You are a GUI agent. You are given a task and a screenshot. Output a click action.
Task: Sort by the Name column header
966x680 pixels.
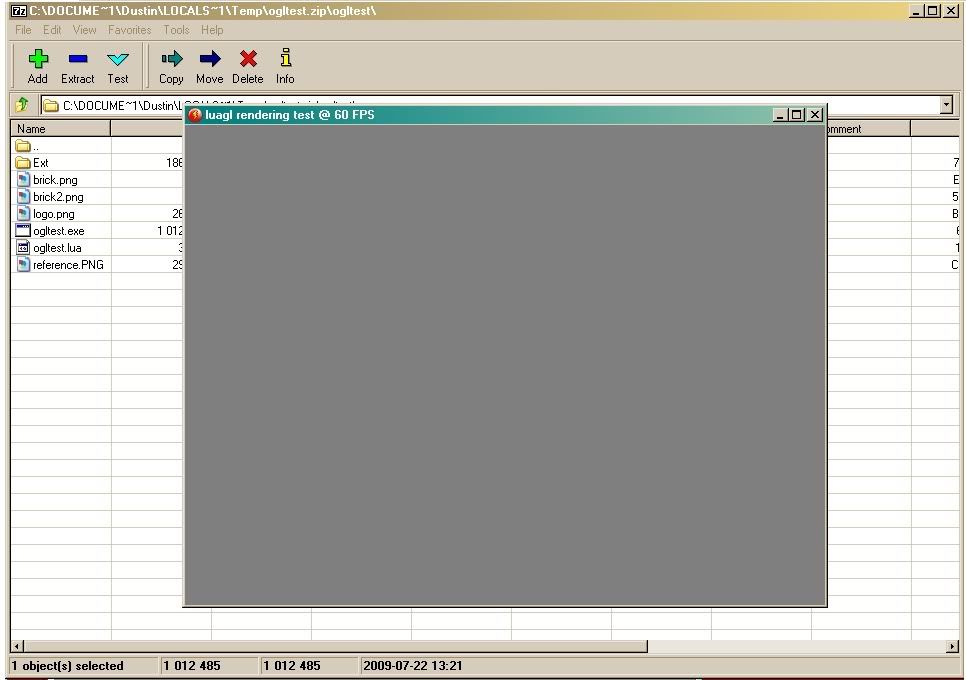[60, 129]
